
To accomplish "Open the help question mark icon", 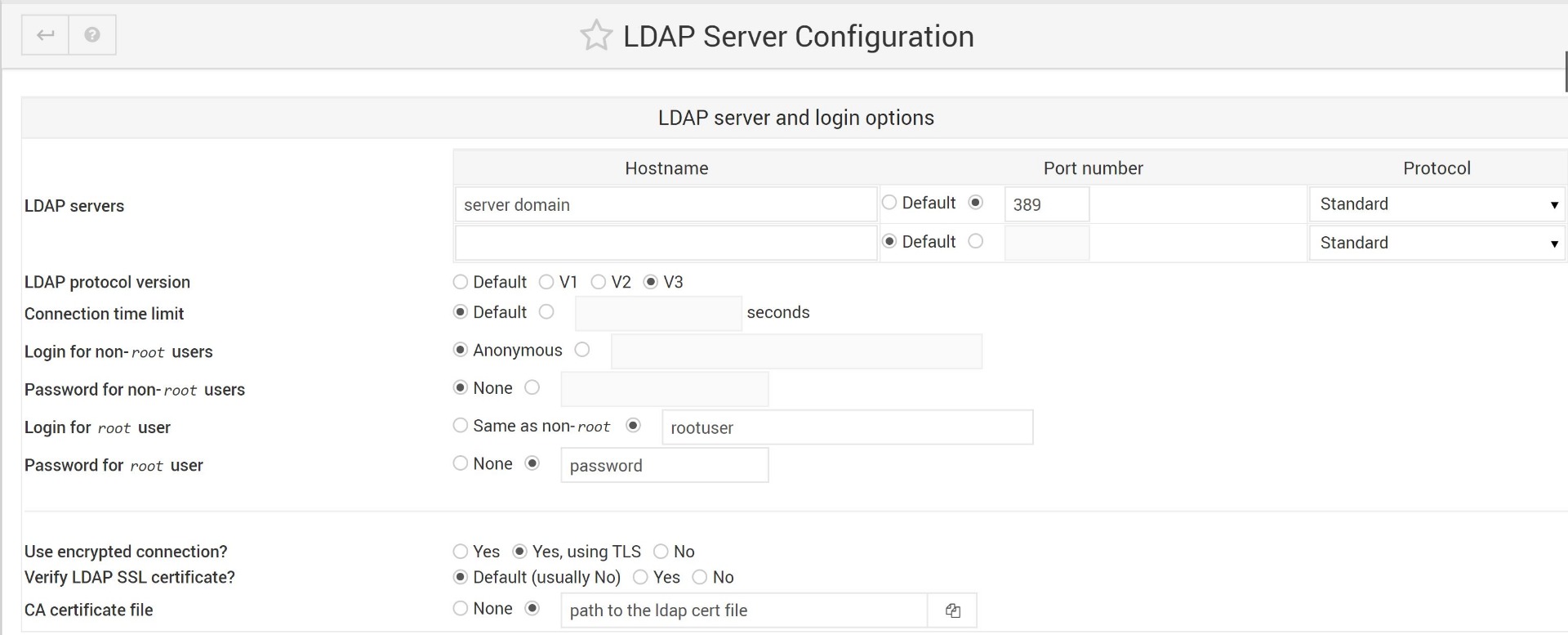I will point(92,35).
